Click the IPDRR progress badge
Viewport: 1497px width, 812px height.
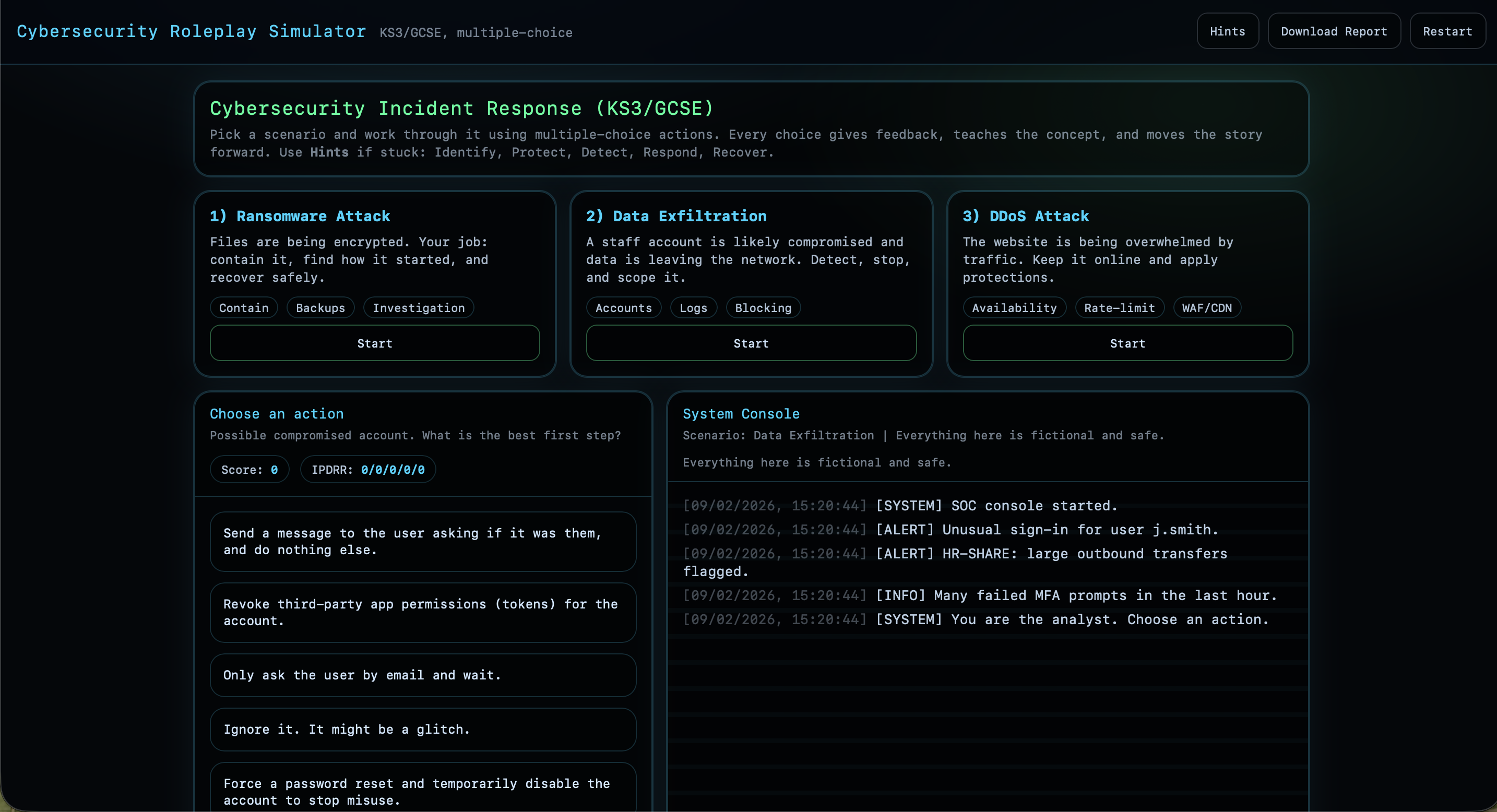(x=367, y=469)
